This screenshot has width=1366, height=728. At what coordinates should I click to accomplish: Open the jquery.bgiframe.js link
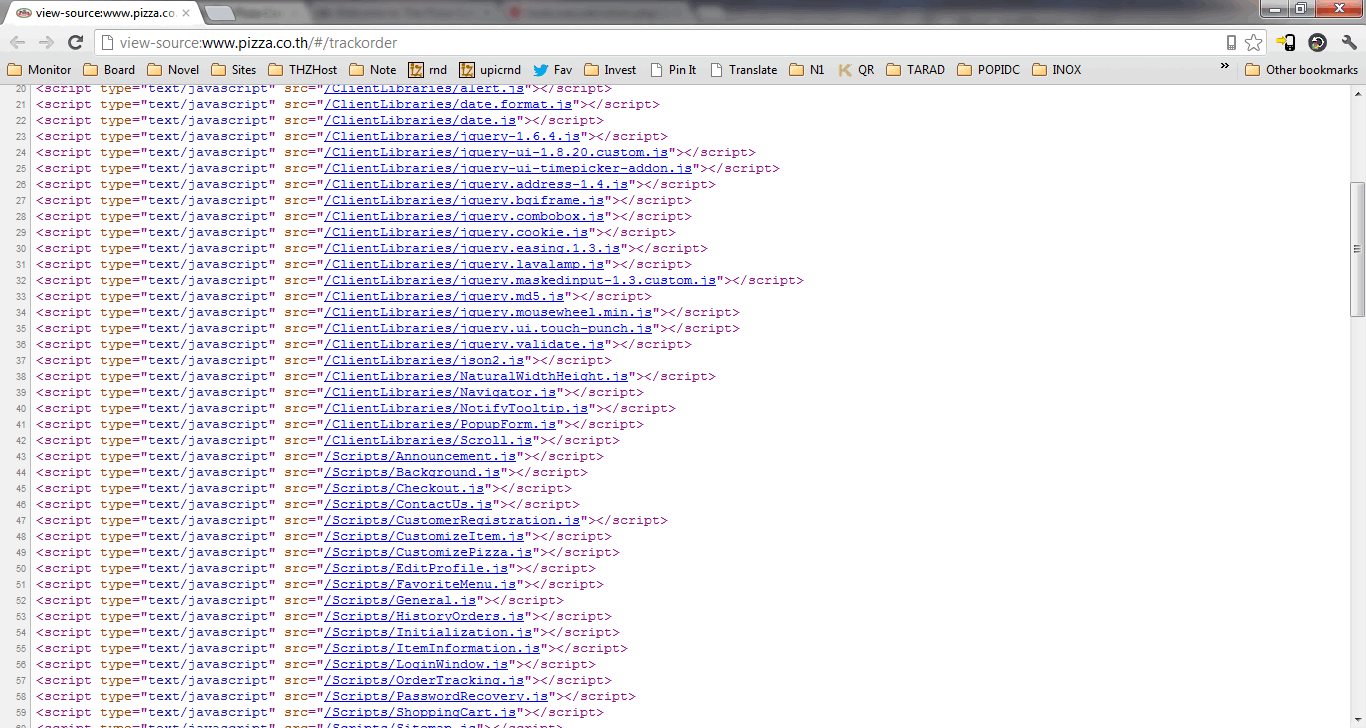point(465,200)
